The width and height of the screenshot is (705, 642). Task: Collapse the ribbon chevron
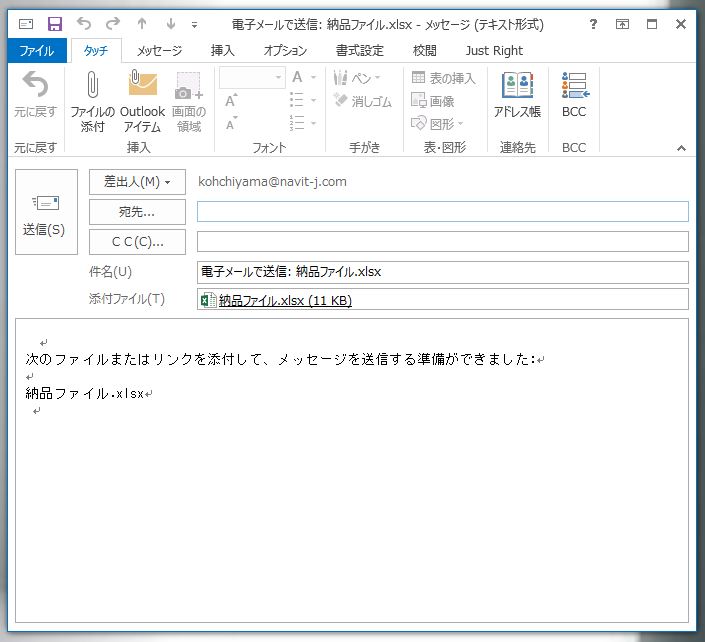click(x=681, y=148)
